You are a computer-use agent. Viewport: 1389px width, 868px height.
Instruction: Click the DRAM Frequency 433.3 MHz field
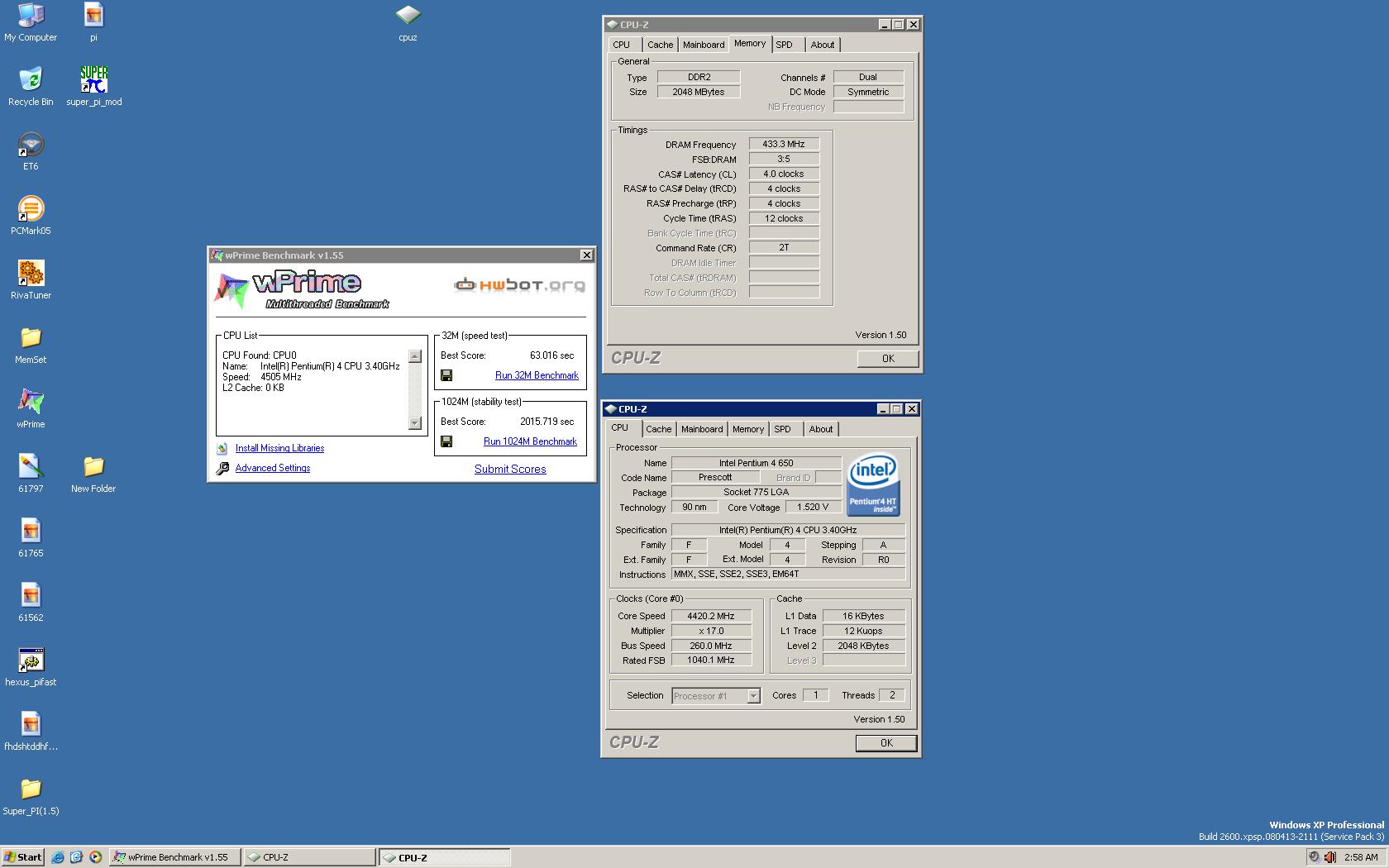[x=784, y=144]
